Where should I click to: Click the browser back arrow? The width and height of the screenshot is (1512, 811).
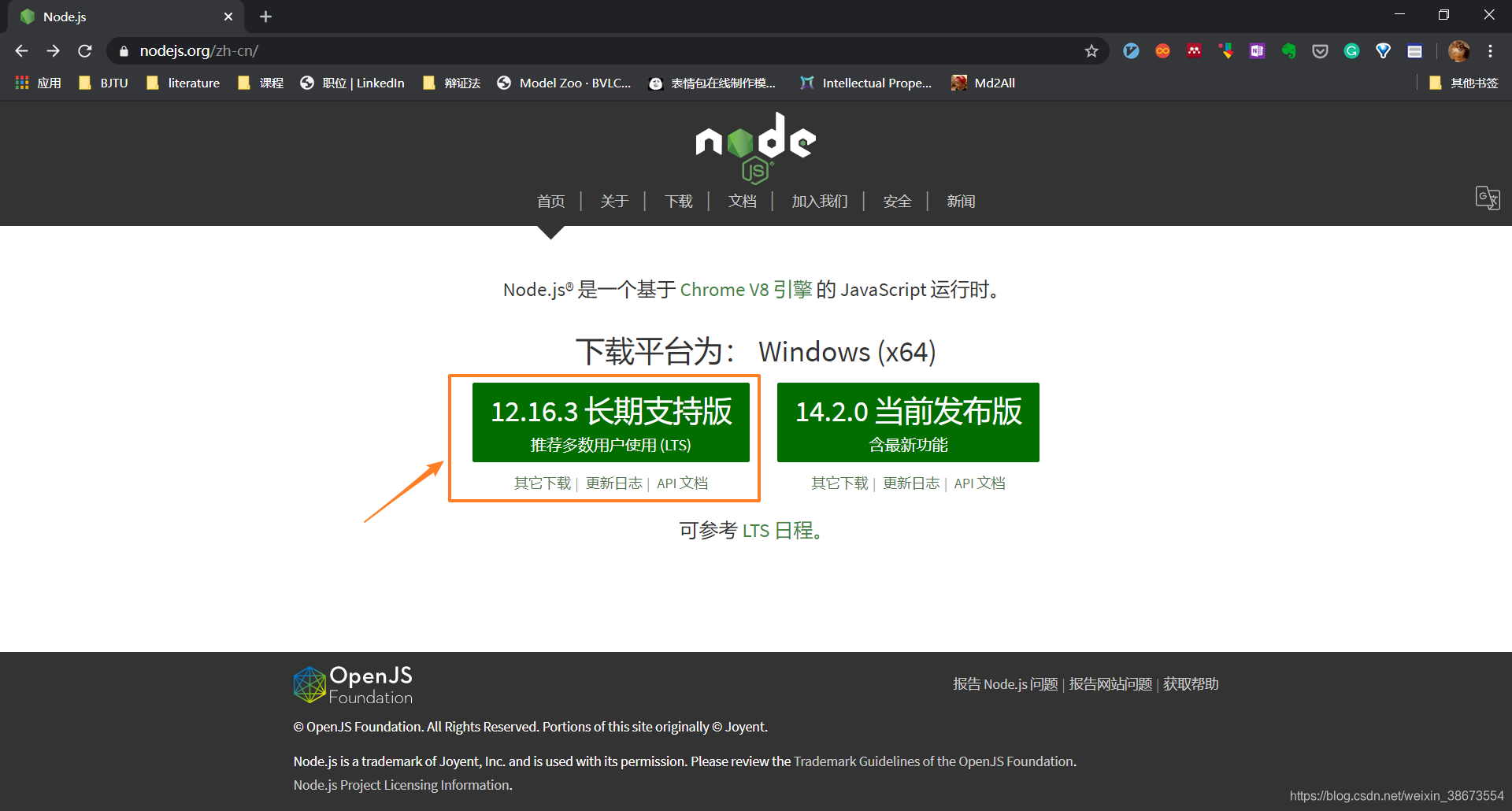coord(21,51)
